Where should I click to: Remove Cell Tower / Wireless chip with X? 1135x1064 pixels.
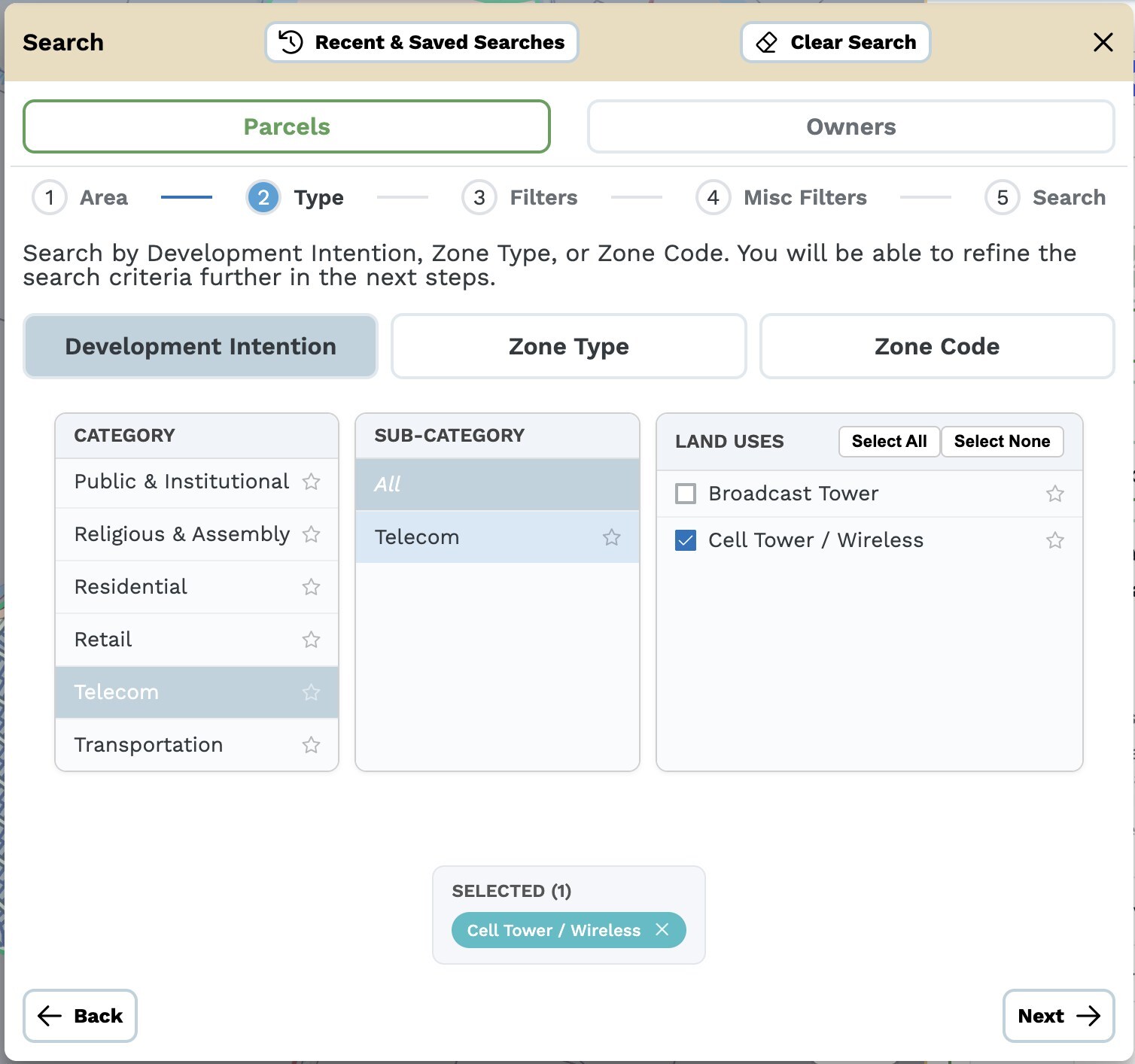(x=662, y=930)
